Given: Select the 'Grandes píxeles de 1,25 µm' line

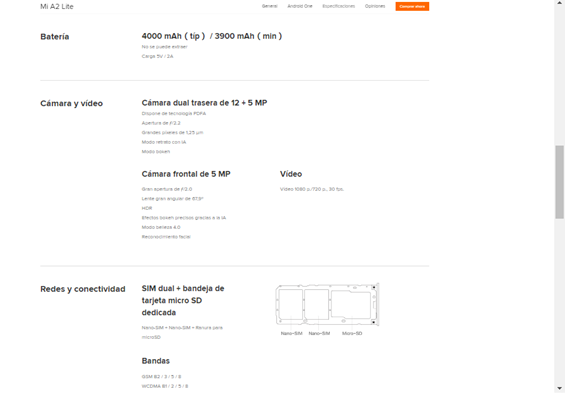Looking at the screenshot, I should [x=172, y=133].
